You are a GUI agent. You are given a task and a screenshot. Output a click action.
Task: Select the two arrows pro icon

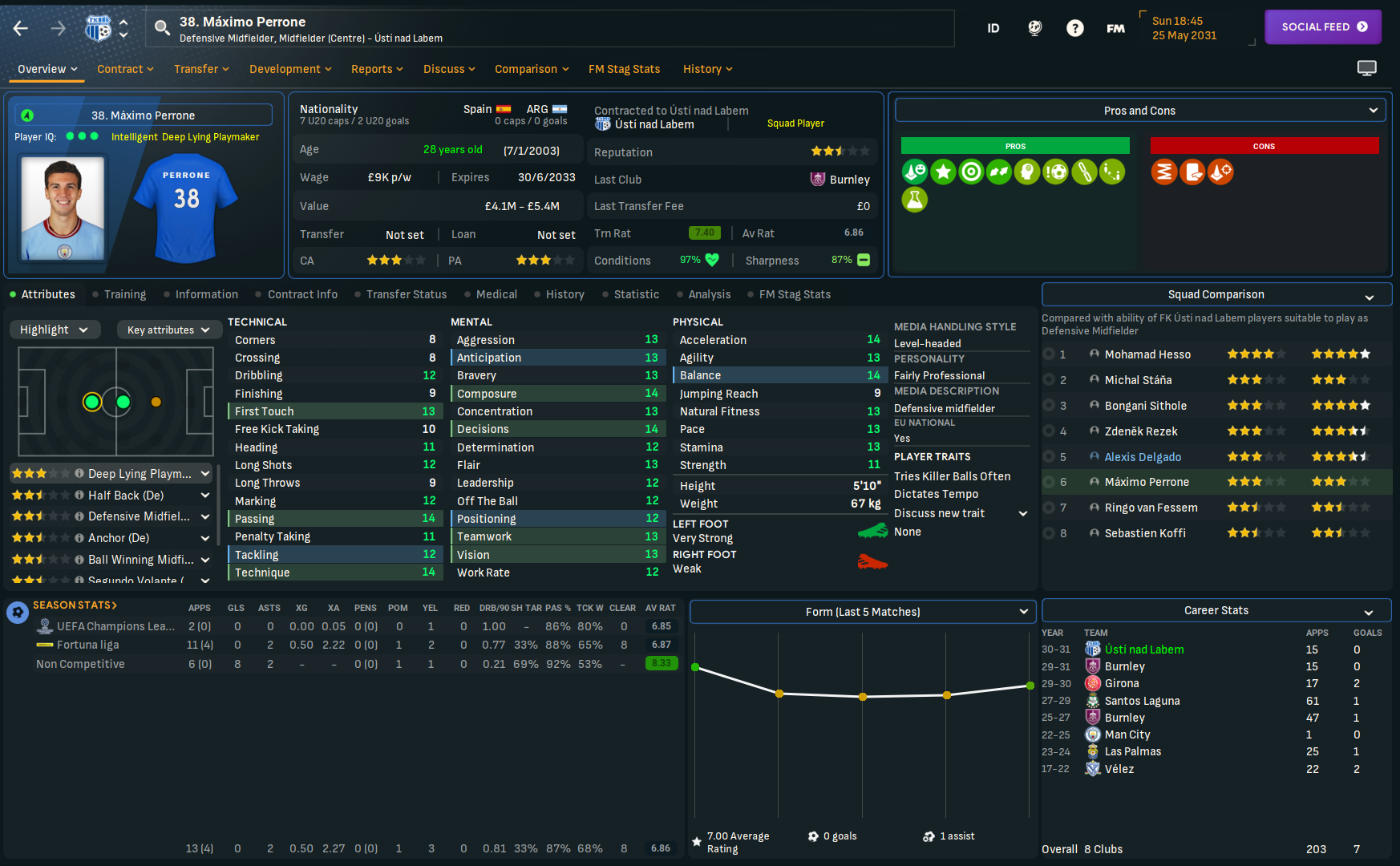pos(999,172)
